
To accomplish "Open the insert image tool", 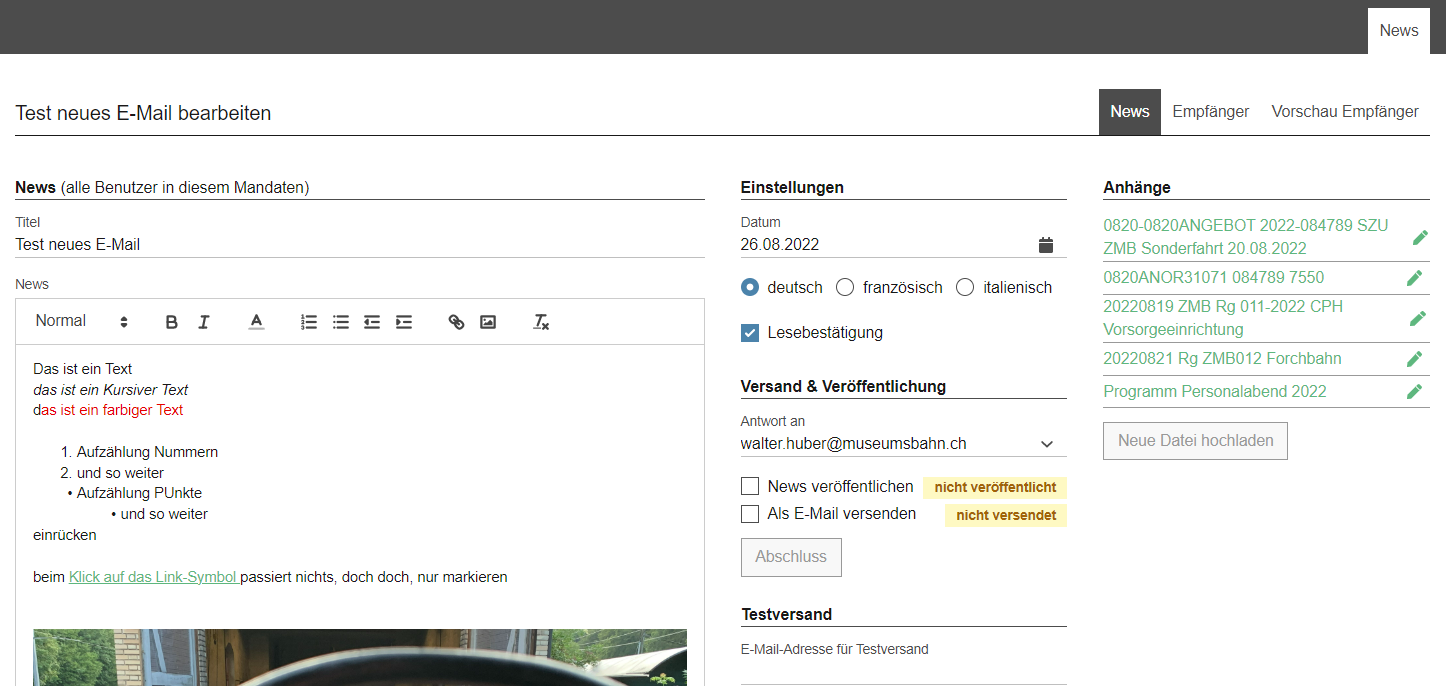I will [x=488, y=321].
